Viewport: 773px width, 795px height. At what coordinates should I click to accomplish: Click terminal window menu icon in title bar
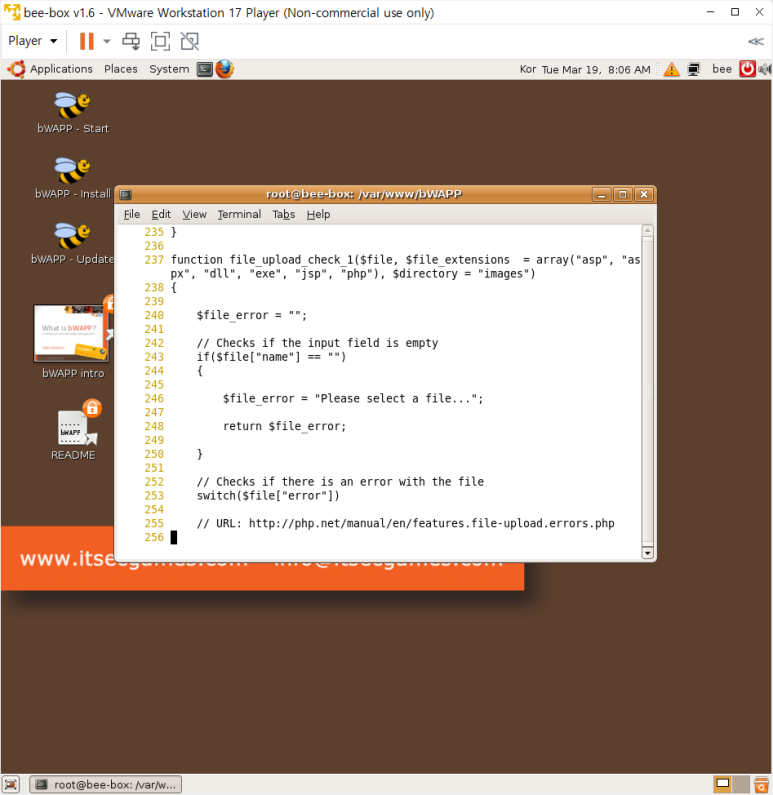126,194
